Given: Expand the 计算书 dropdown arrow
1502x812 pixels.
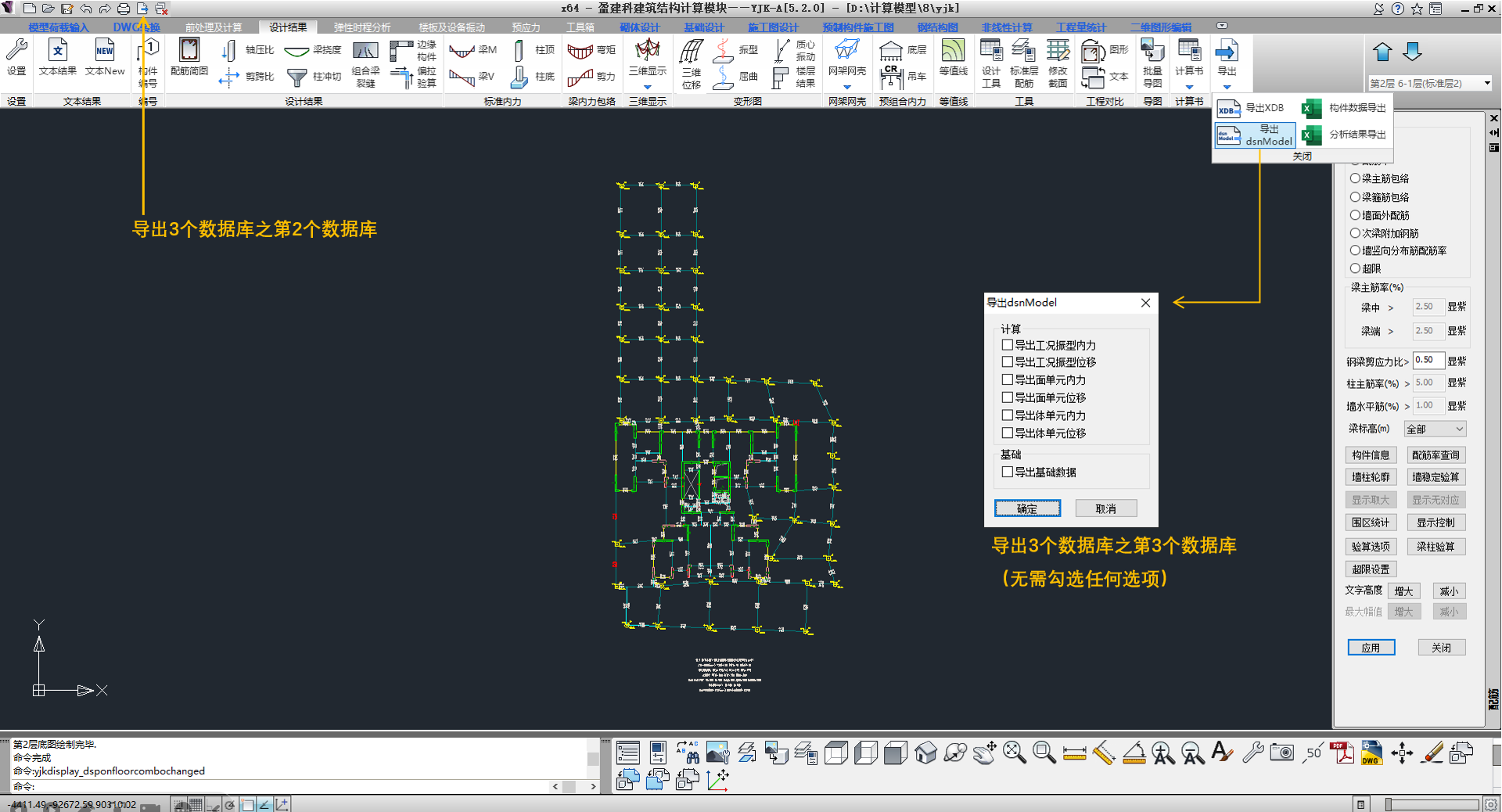Looking at the screenshot, I should 1189,87.
